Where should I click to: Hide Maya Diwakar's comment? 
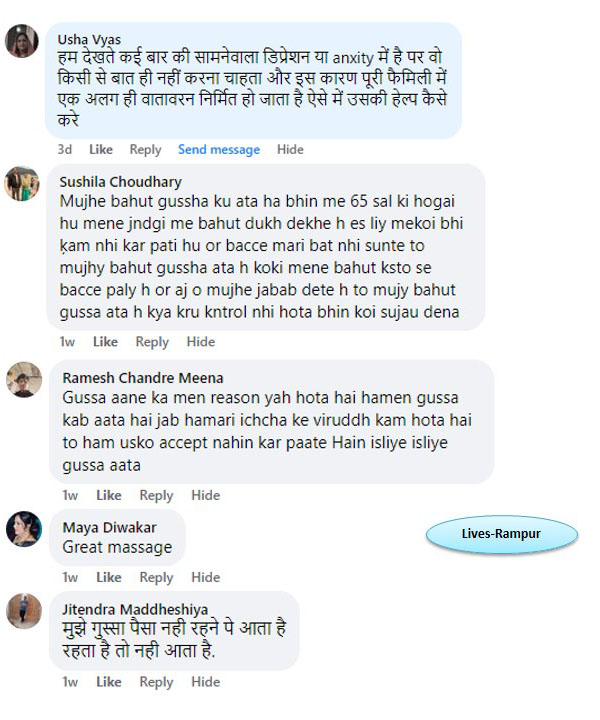pyautogui.click(x=206, y=577)
